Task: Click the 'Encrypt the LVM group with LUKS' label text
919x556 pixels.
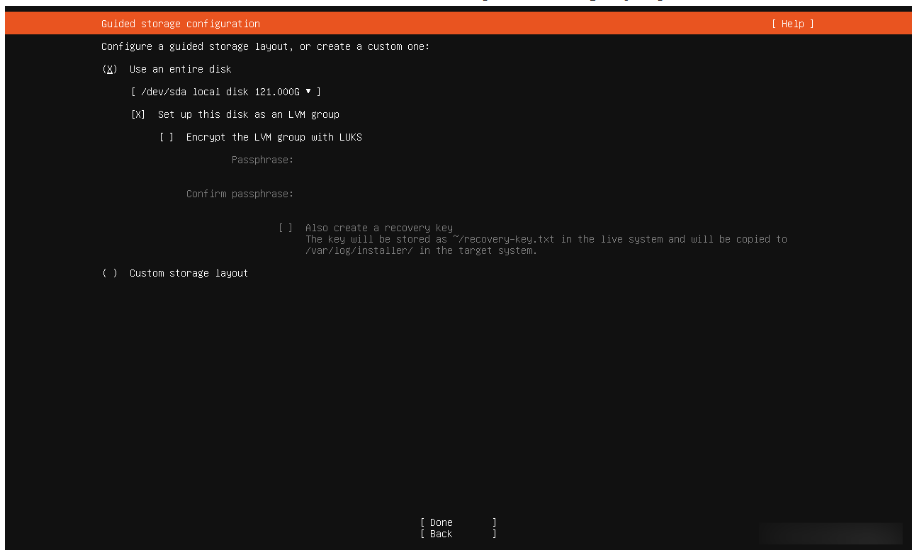Action: [273, 137]
